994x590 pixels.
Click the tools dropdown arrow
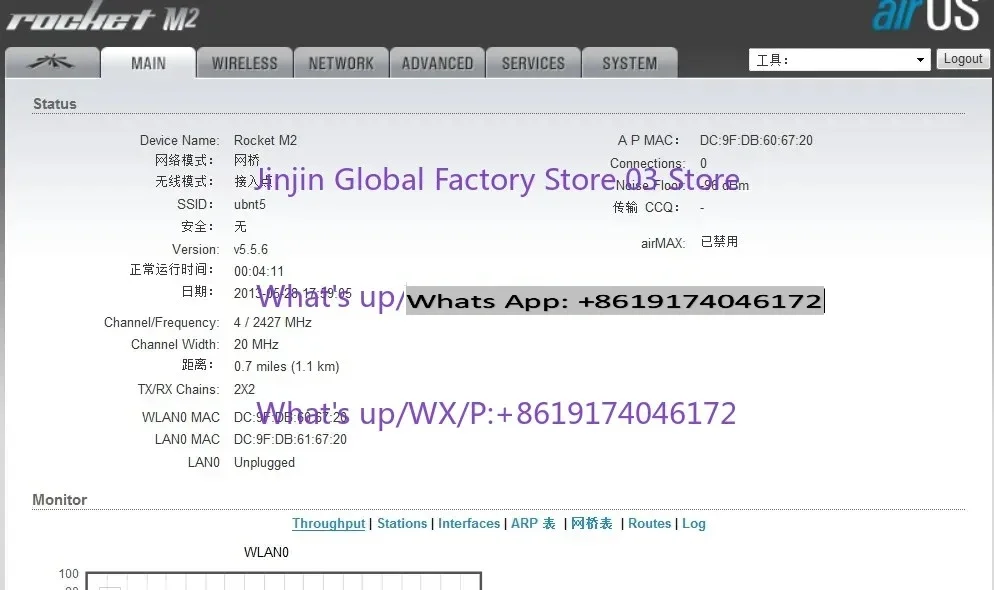click(920, 60)
